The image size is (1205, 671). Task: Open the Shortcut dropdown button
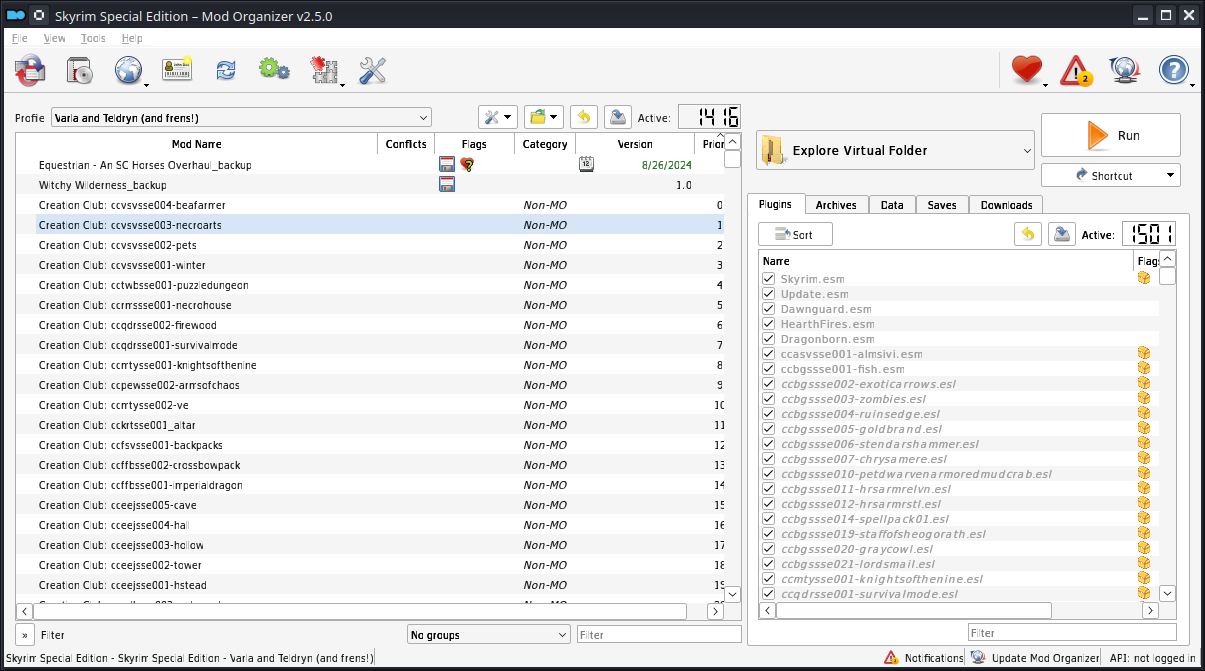[1111, 175]
